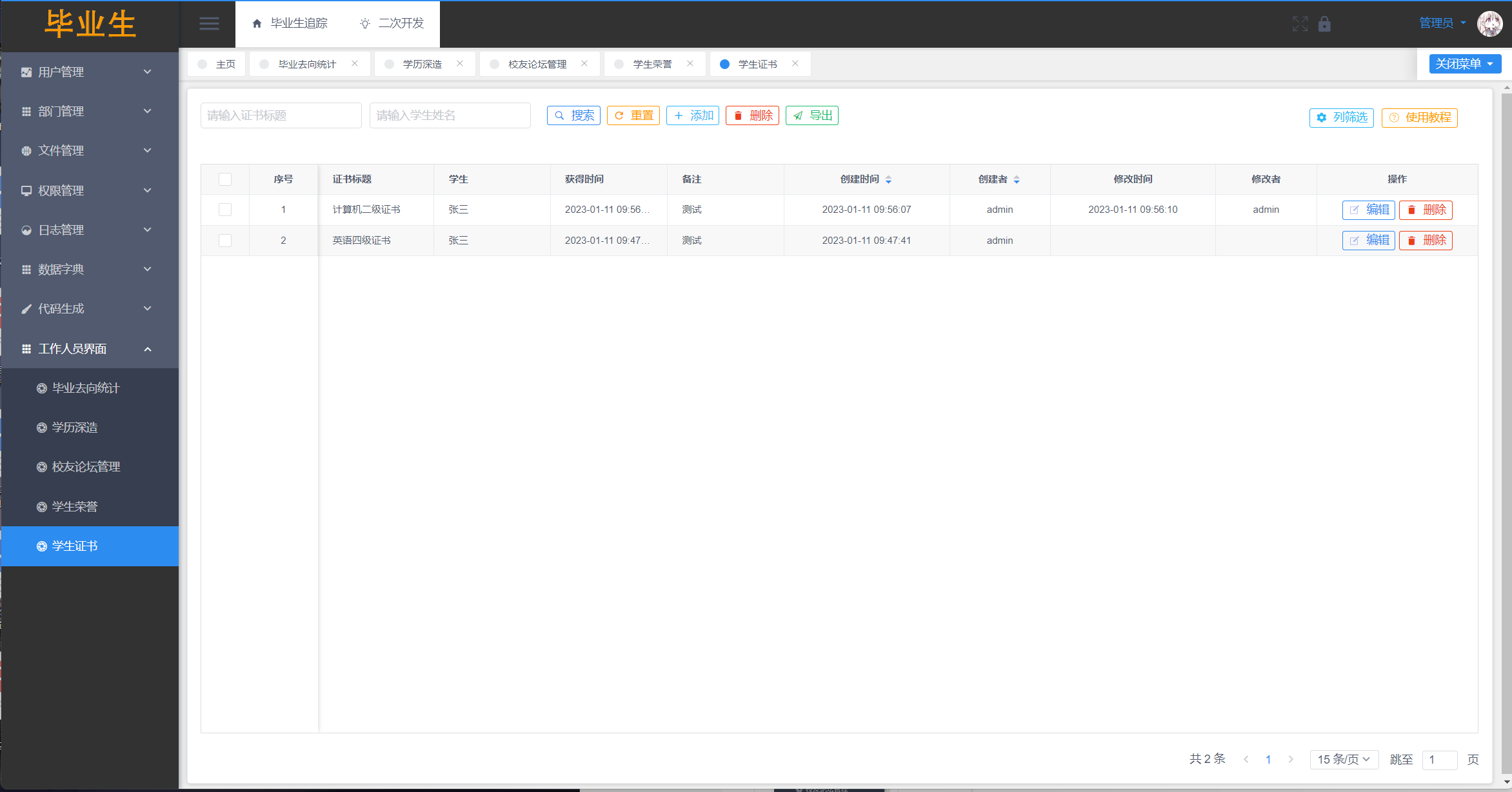Sort by 创建者 column arrows
The width and height of the screenshot is (1512, 792).
click(x=1017, y=179)
